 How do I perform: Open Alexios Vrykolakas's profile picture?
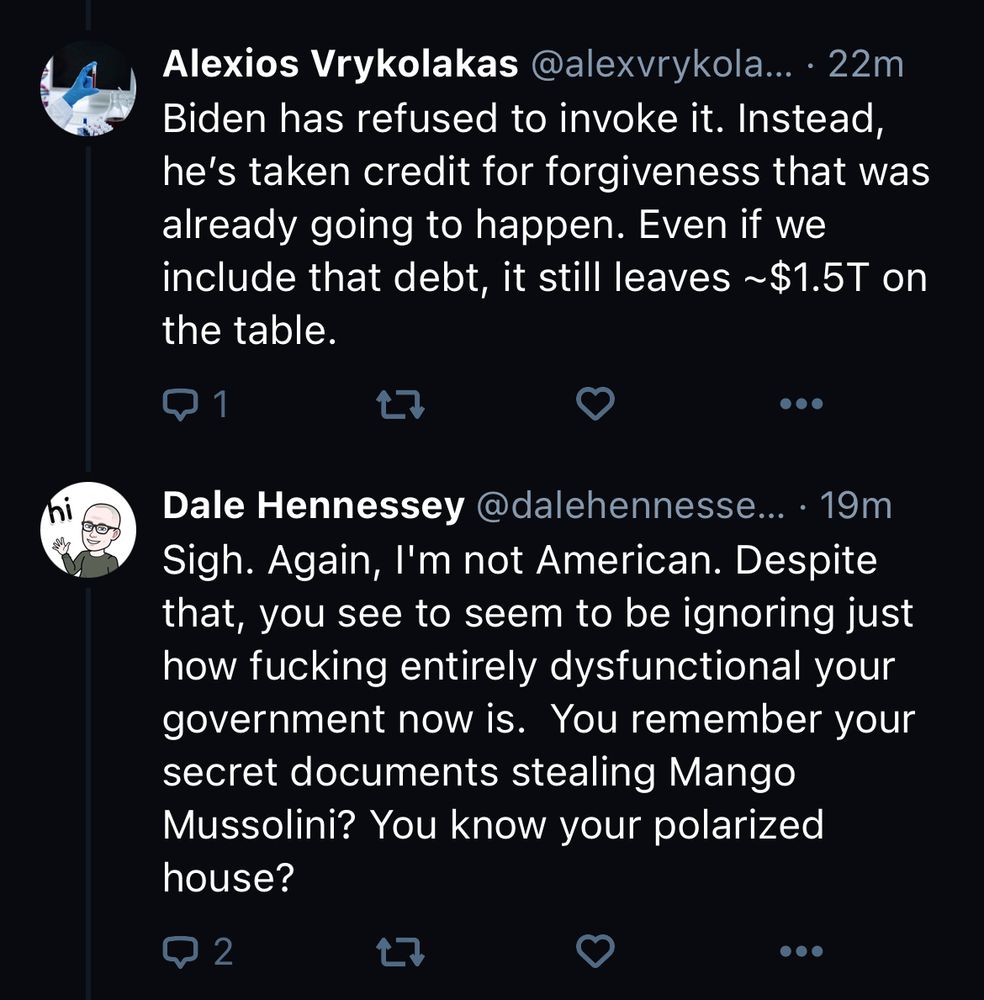tap(87, 90)
